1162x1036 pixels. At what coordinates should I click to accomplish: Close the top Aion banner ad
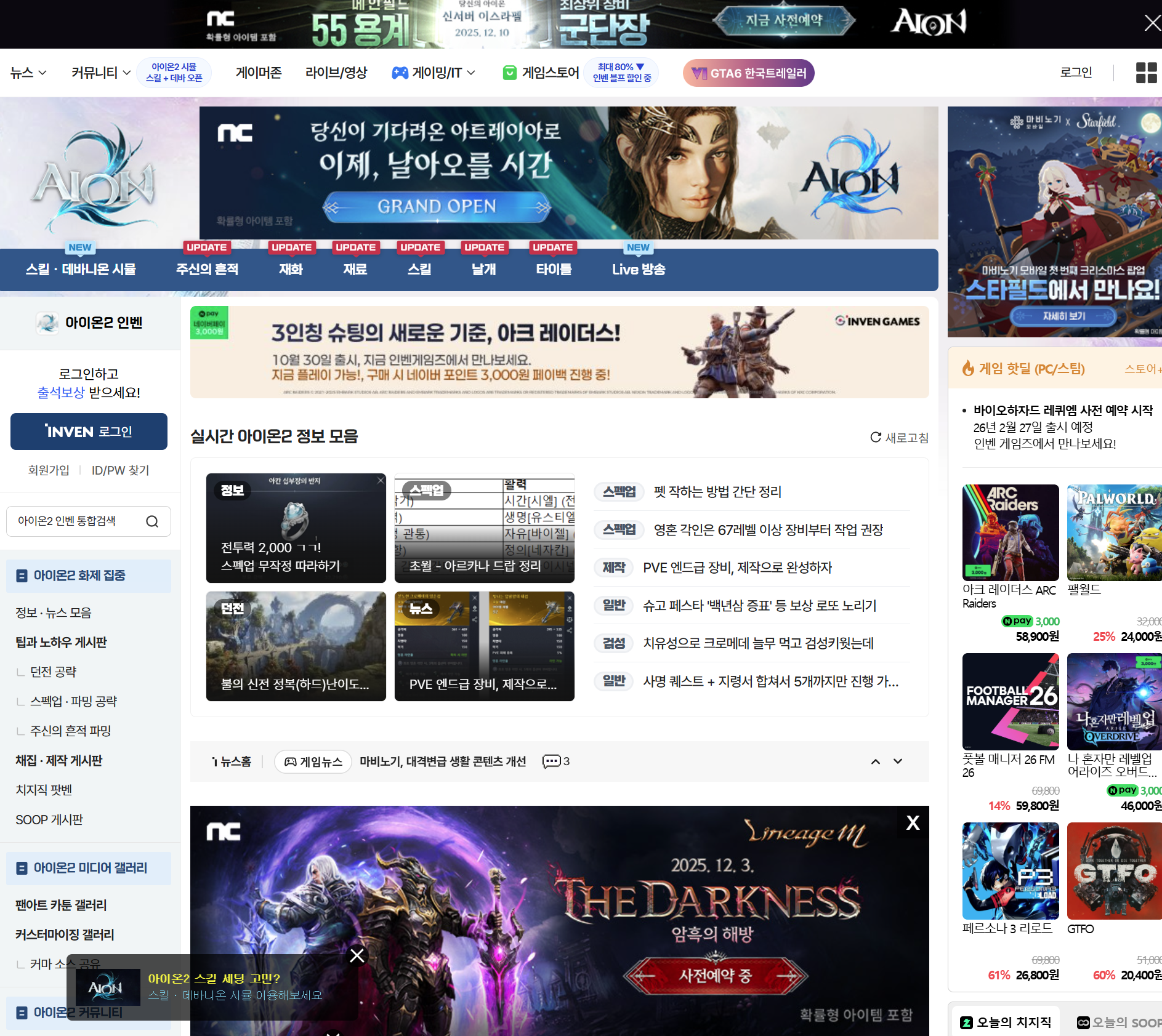point(1152,23)
